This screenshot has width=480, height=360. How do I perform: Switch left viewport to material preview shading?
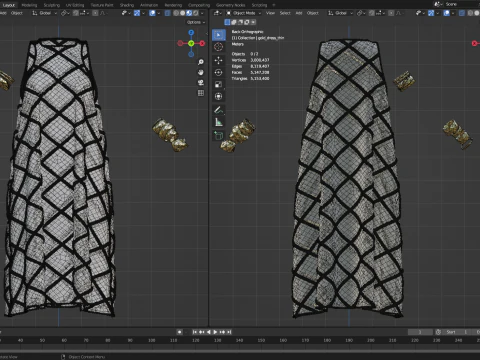(x=189, y=13)
